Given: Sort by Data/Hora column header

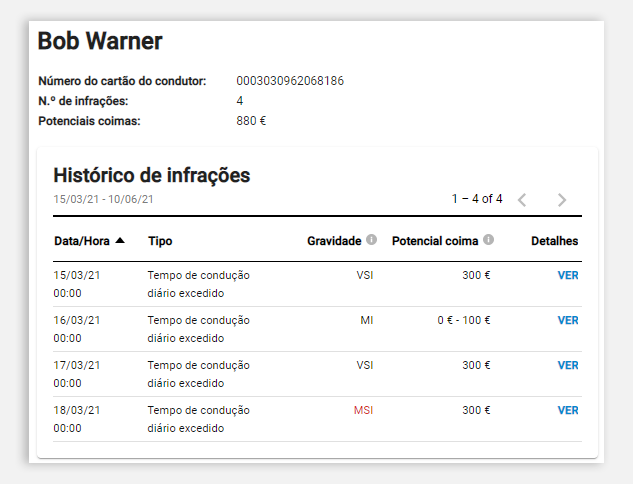Looking at the screenshot, I should (x=82, y=241).
